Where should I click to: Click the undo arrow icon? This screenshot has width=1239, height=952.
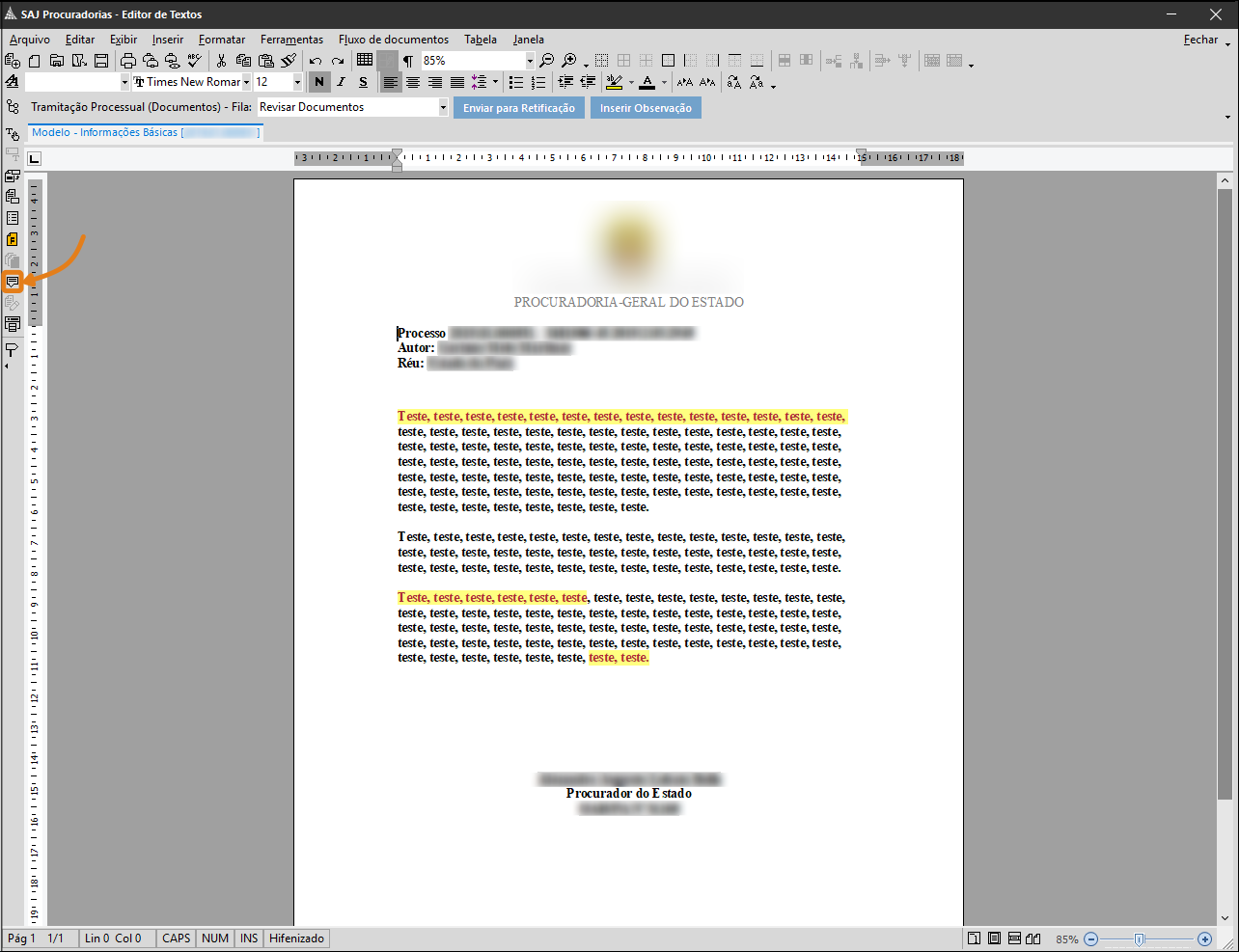(x=316, y=61)
